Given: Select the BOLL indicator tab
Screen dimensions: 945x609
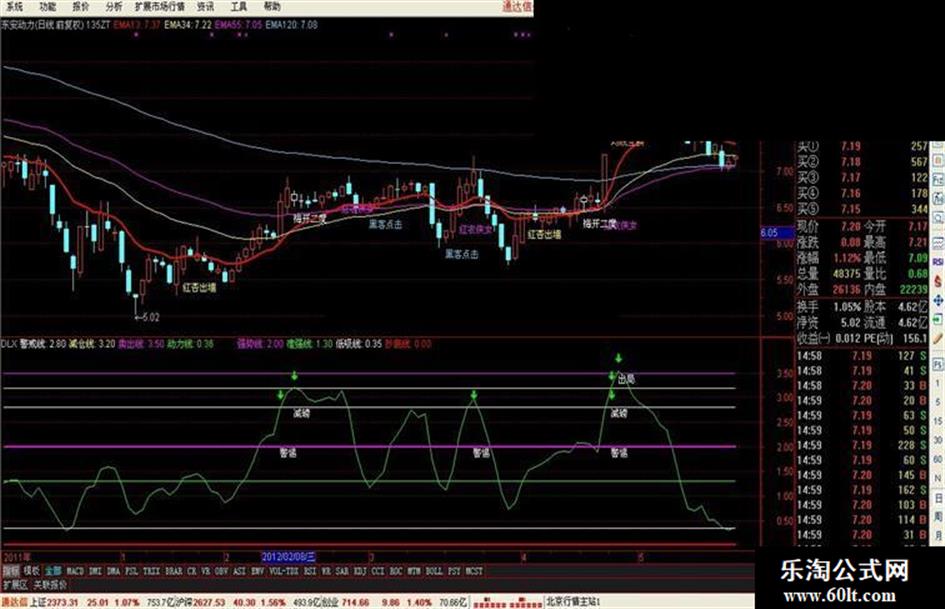Looking at the screenshot, I should (x=434, y=570).
